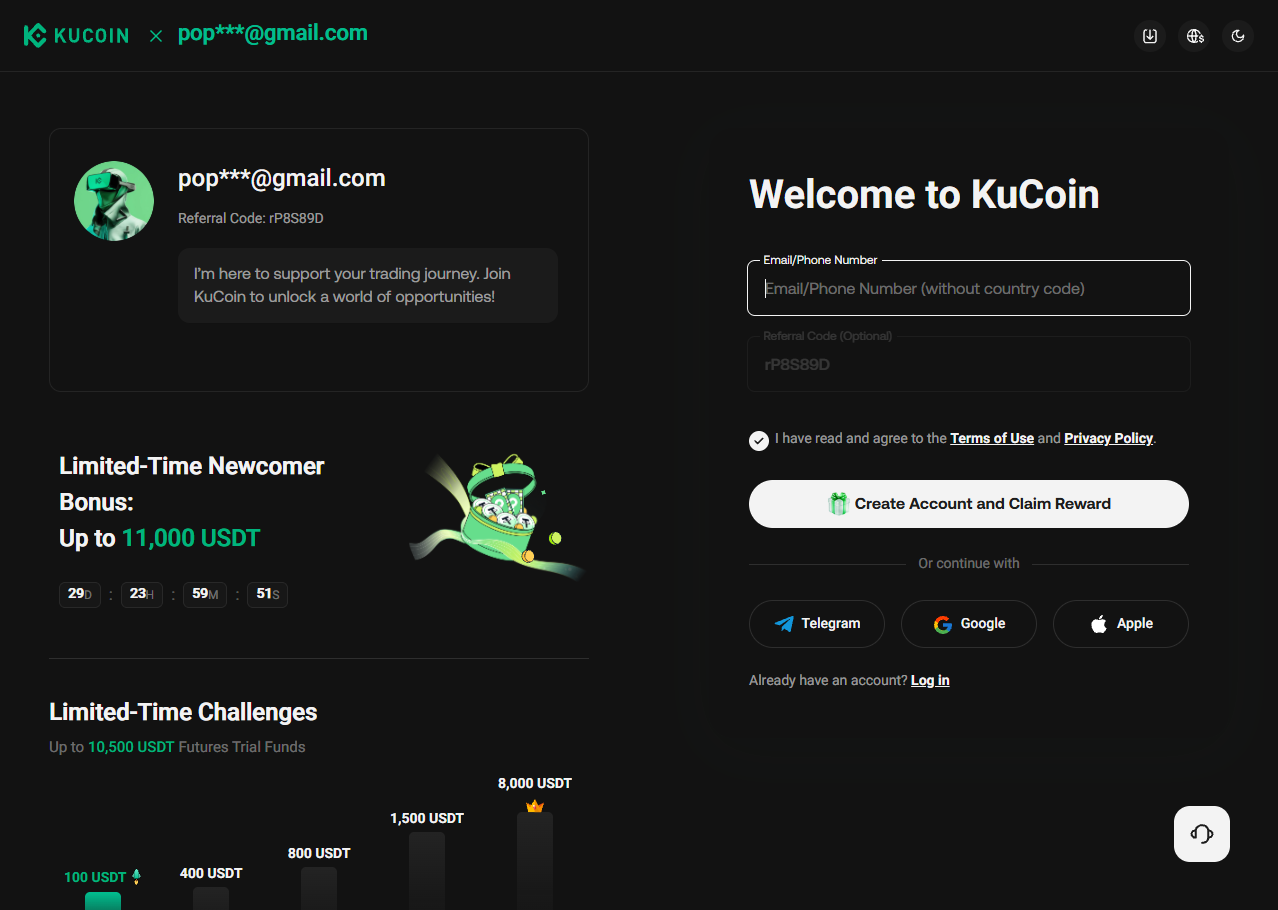This screenshot has width=1278, height=910.
Task: Click Log in for existing accounts
Action: [x=929, y=680]
